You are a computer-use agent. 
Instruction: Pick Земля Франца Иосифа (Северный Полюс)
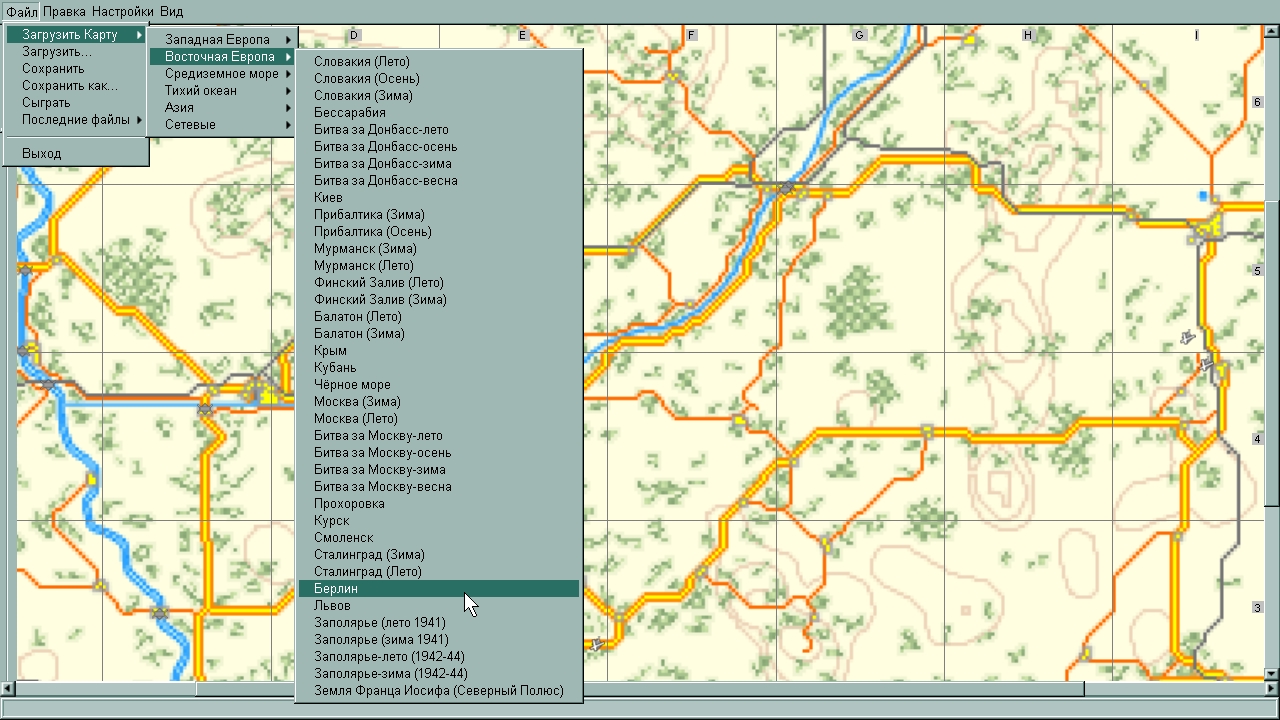pyautogui.click(x=438, y=691)
